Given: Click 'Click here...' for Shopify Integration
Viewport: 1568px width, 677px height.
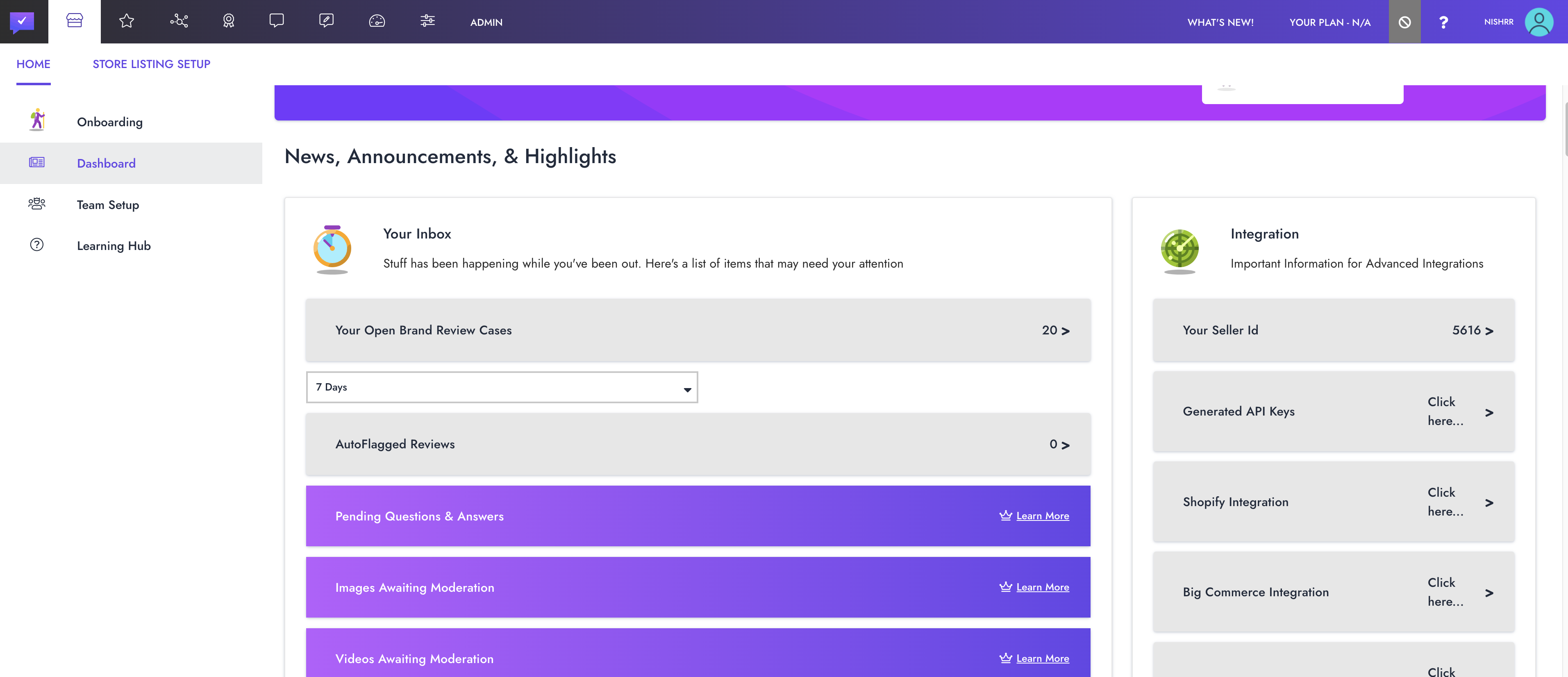Looking at the screenshot, I should pyautogui.click(x=1445, y=502).
